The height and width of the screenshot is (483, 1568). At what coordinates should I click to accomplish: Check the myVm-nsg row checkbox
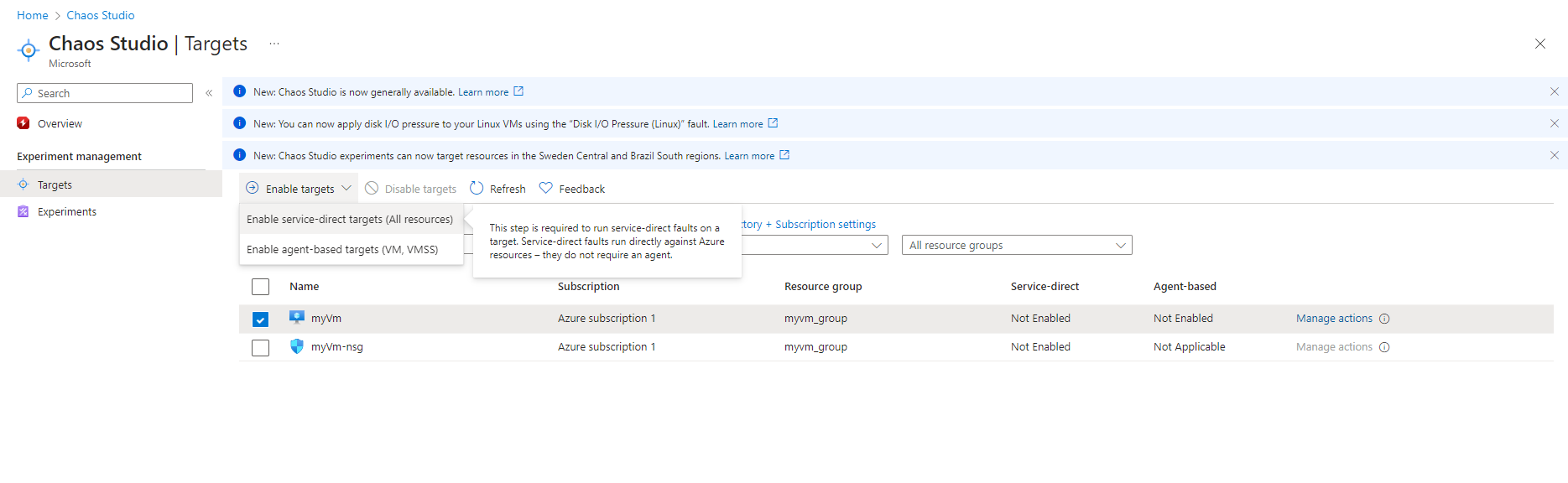[261, 347]
